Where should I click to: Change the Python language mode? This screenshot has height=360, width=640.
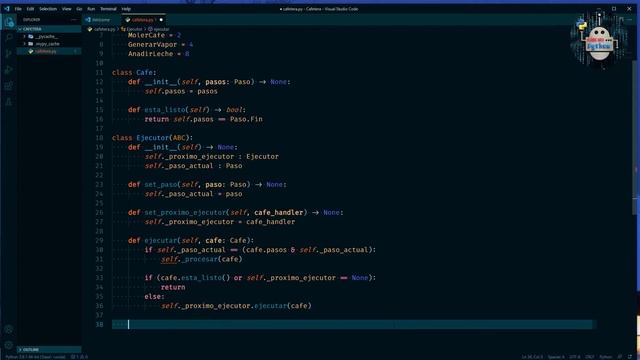(606, 357)
